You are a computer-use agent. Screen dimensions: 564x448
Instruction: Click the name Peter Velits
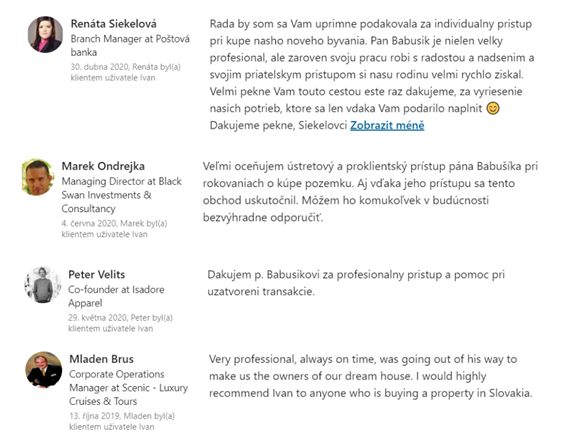pyautogui.click(x=97, y=275)
